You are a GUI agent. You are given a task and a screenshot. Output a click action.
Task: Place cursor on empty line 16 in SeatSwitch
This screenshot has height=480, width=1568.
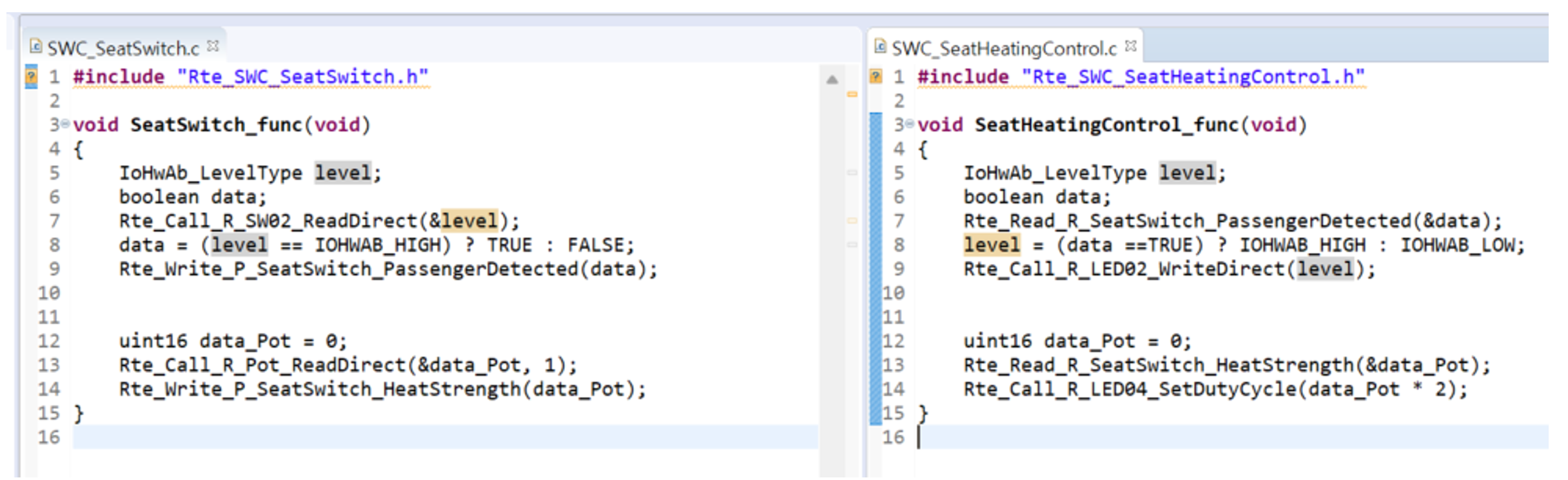(387, 437)
